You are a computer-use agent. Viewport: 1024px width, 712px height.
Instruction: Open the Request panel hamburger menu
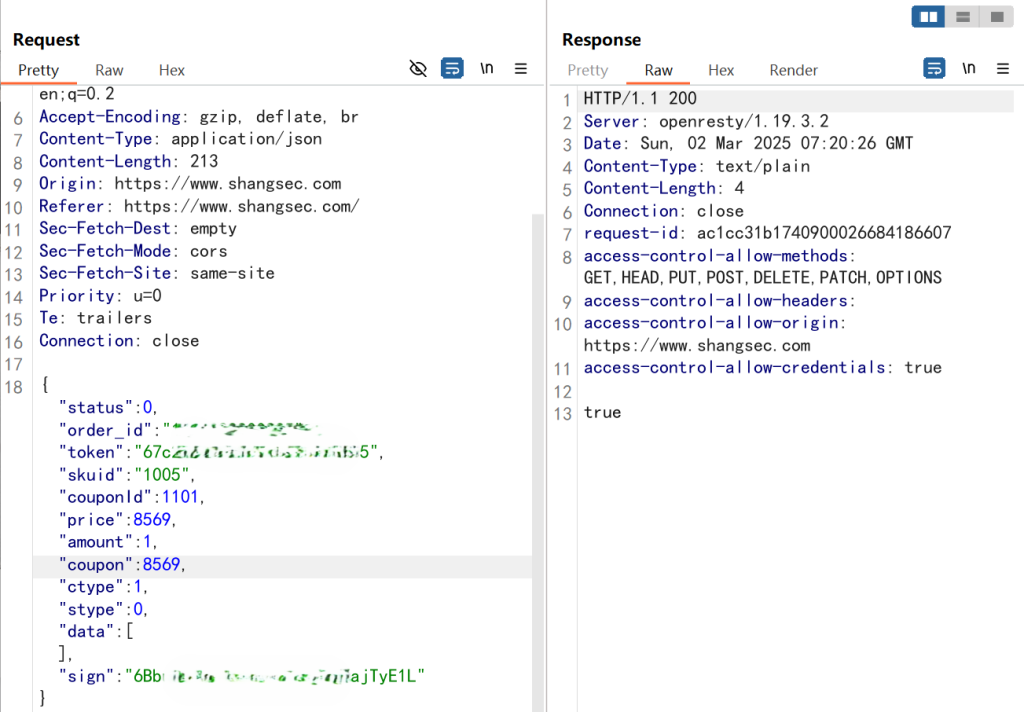[x=521, y=69]
